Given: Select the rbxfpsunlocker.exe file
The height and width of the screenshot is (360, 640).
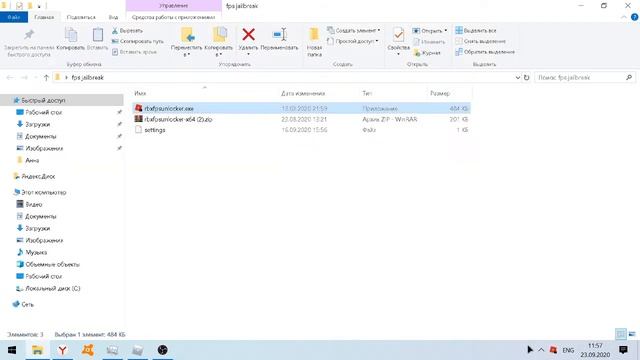Looking at the screenshot, I should (301, 109).
